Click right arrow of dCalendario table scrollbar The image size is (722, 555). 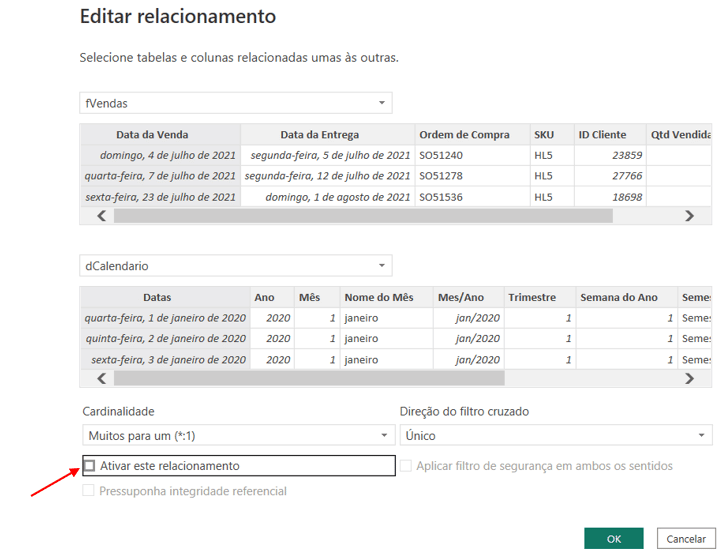tap(689, 379)
